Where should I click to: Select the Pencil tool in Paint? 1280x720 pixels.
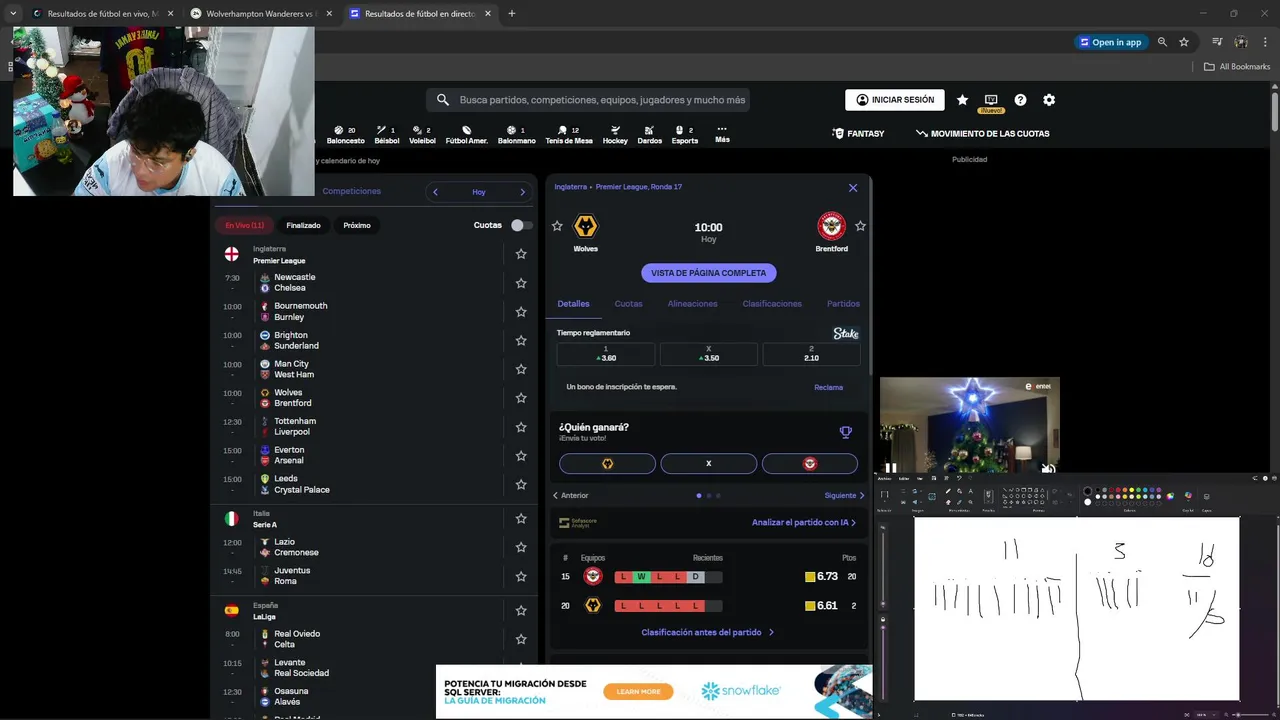click(948, 491)
